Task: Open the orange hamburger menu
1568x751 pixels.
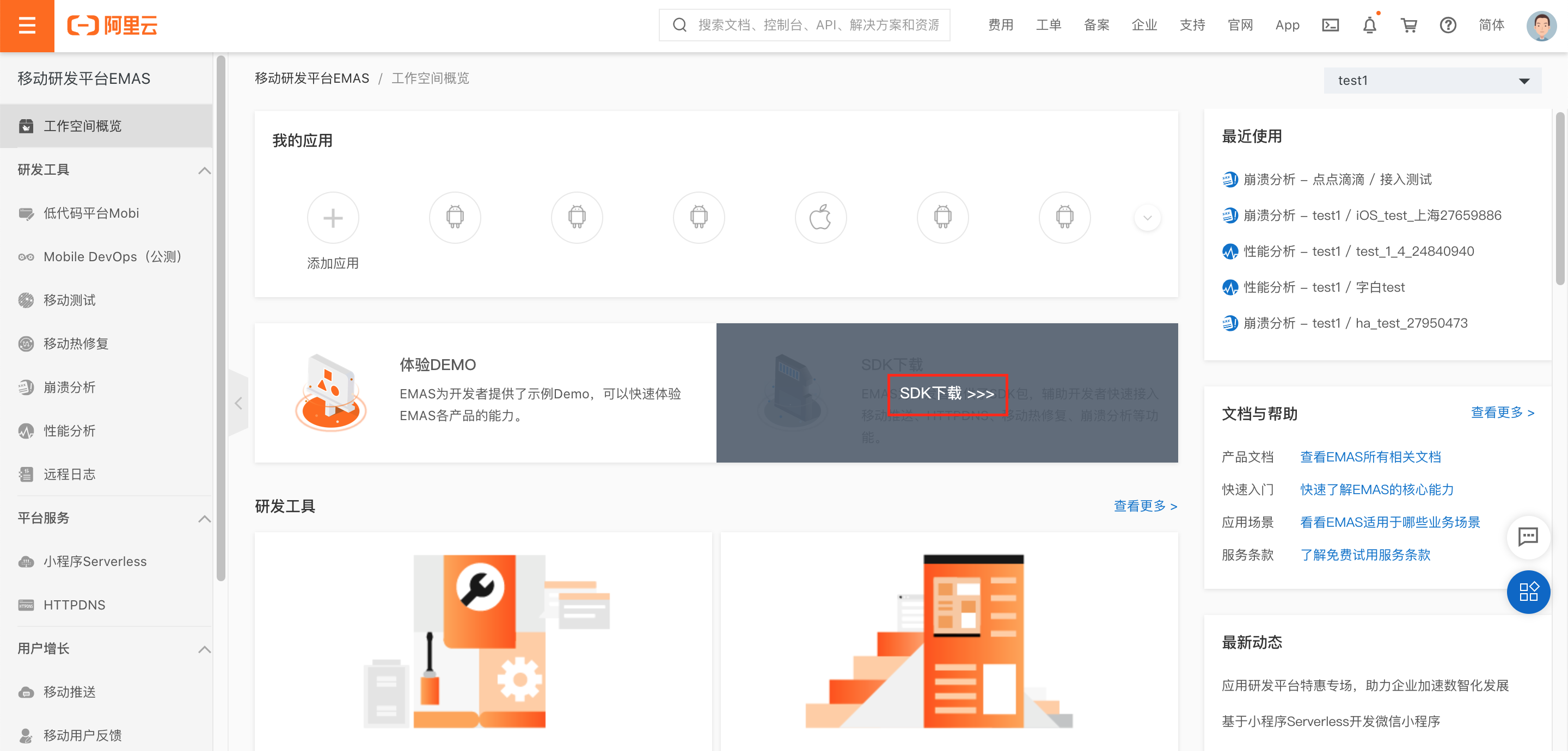Action: point(27,26)
